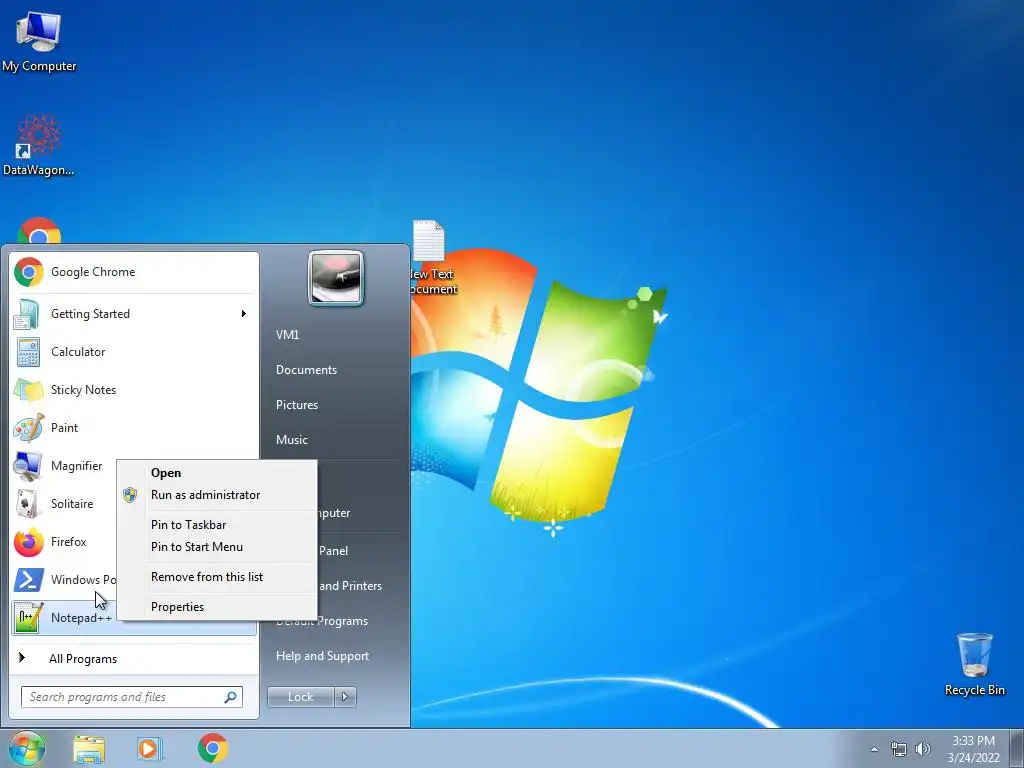Select Run as administrator
Image resolution: width=1024 pixels, height=768 pixels.
(x=217, y=495)
